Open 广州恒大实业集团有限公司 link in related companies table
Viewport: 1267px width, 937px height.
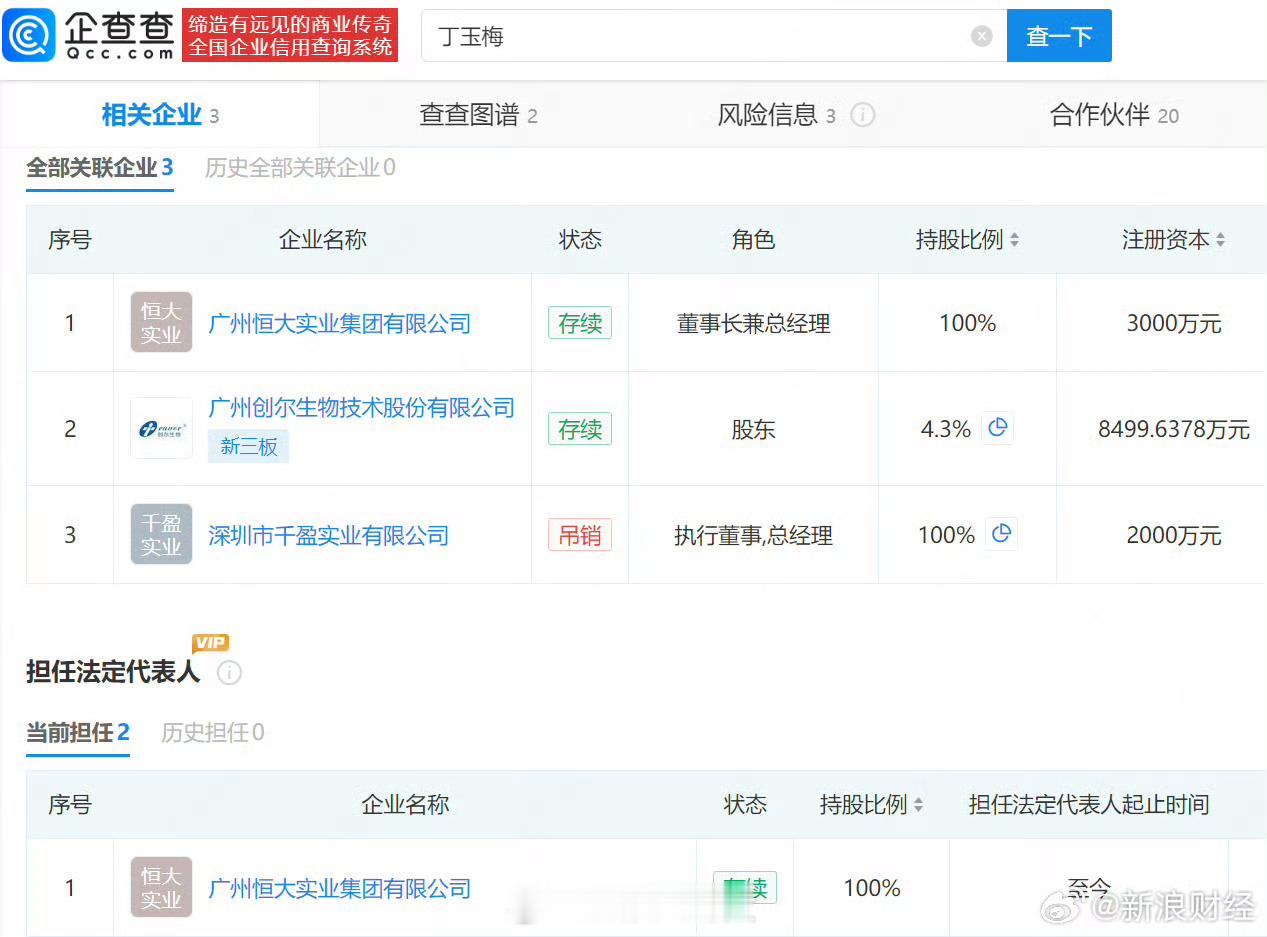339,323
